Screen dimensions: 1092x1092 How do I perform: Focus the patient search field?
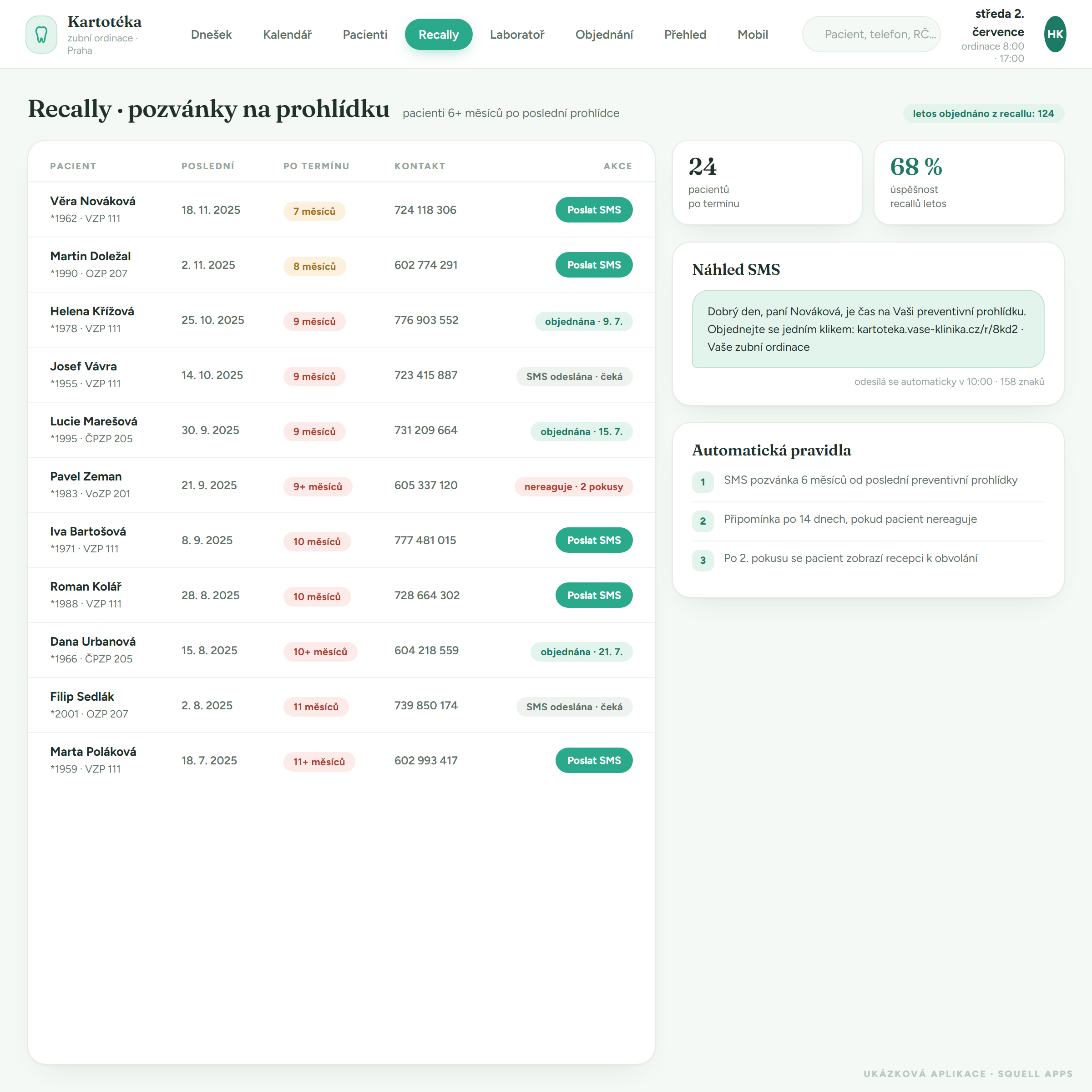pyautogui.click(x=871, y=35)
